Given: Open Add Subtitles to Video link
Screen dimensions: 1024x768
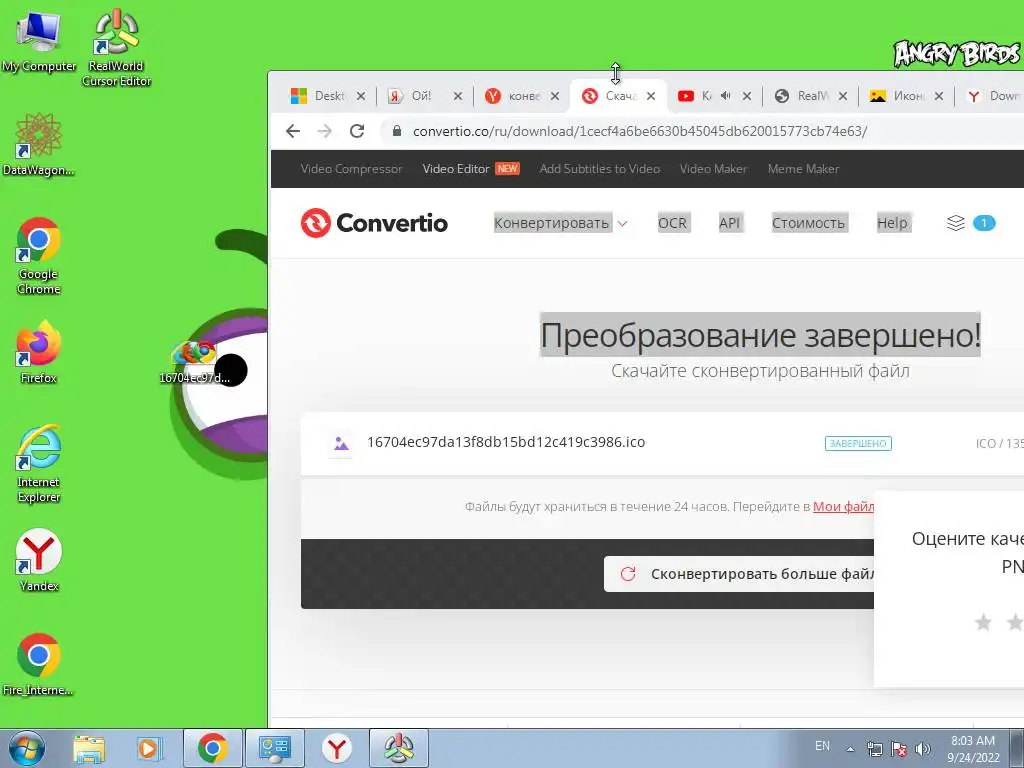Looking at the screenshot, I should click(600, 168).
